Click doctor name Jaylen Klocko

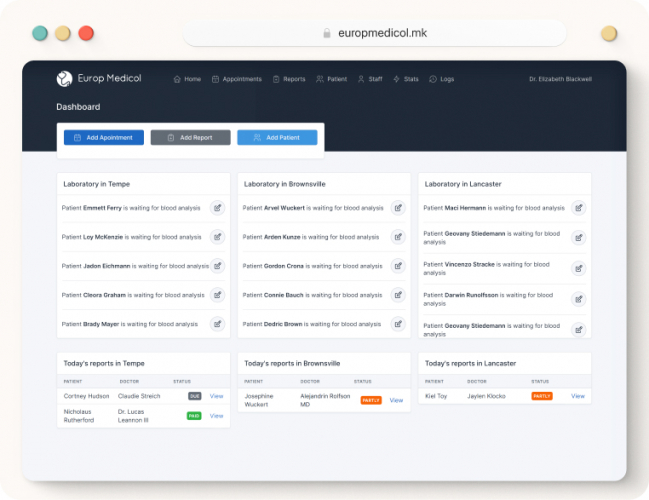(x=486, y=396)
